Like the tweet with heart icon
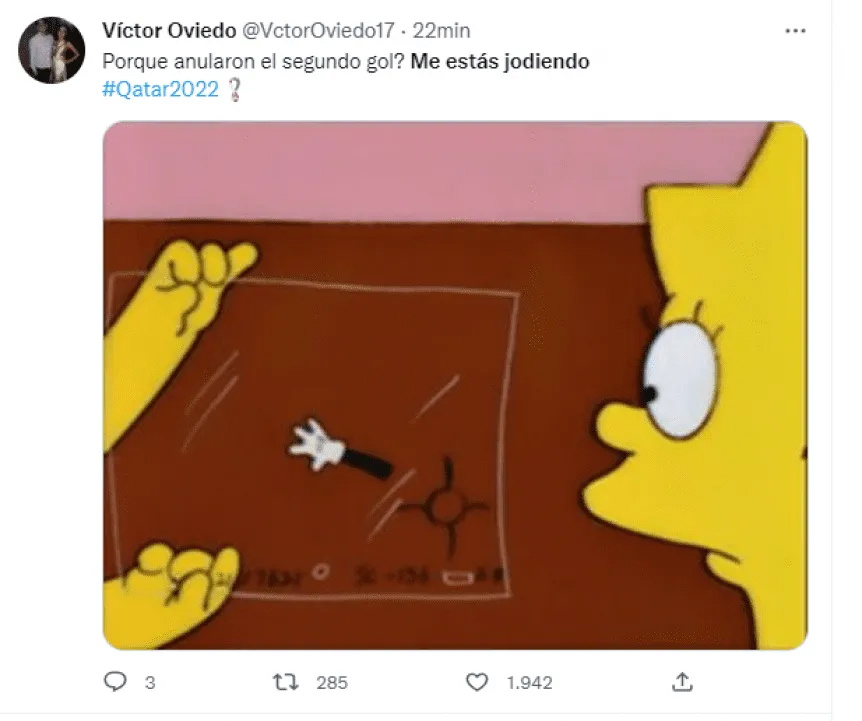Screen dimensions: 862x721 pyautogui.click(x=477, y=682)
